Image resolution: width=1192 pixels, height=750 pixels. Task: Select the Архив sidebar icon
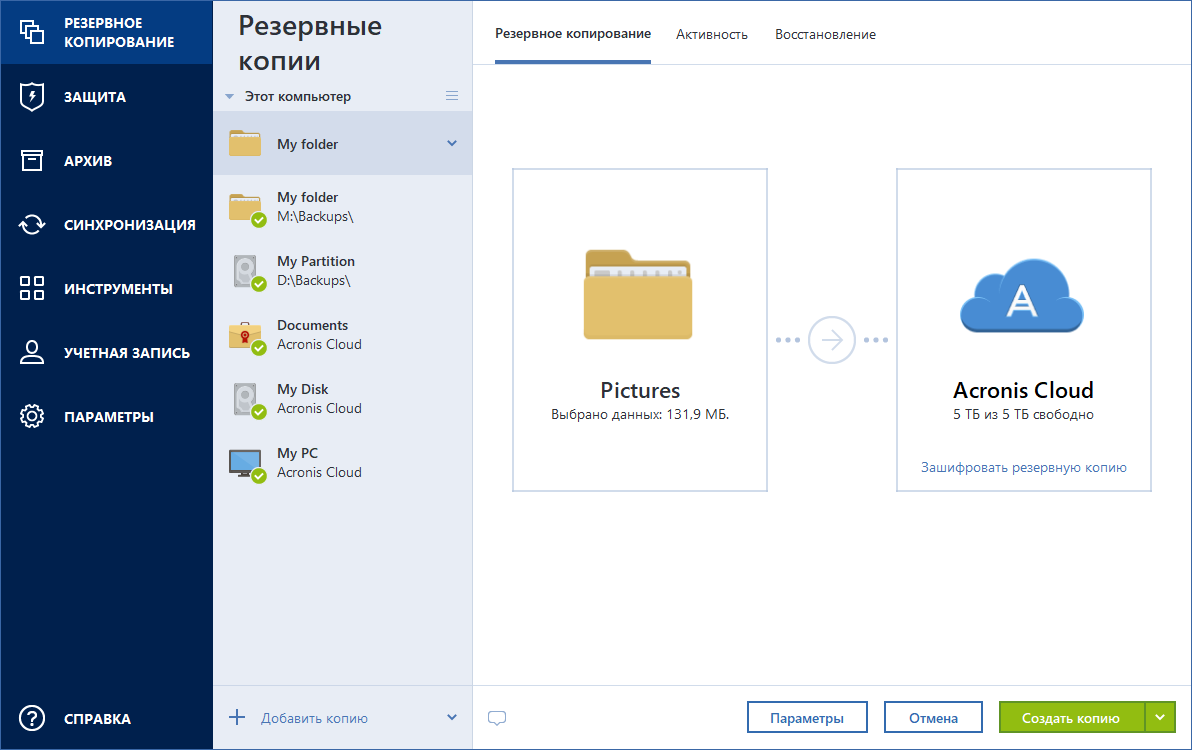(87, 160)
